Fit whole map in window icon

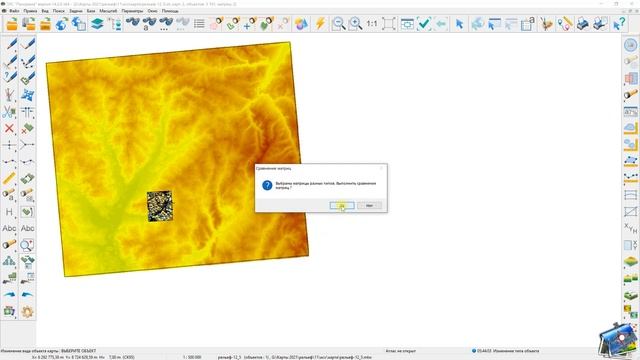point(389,24)
